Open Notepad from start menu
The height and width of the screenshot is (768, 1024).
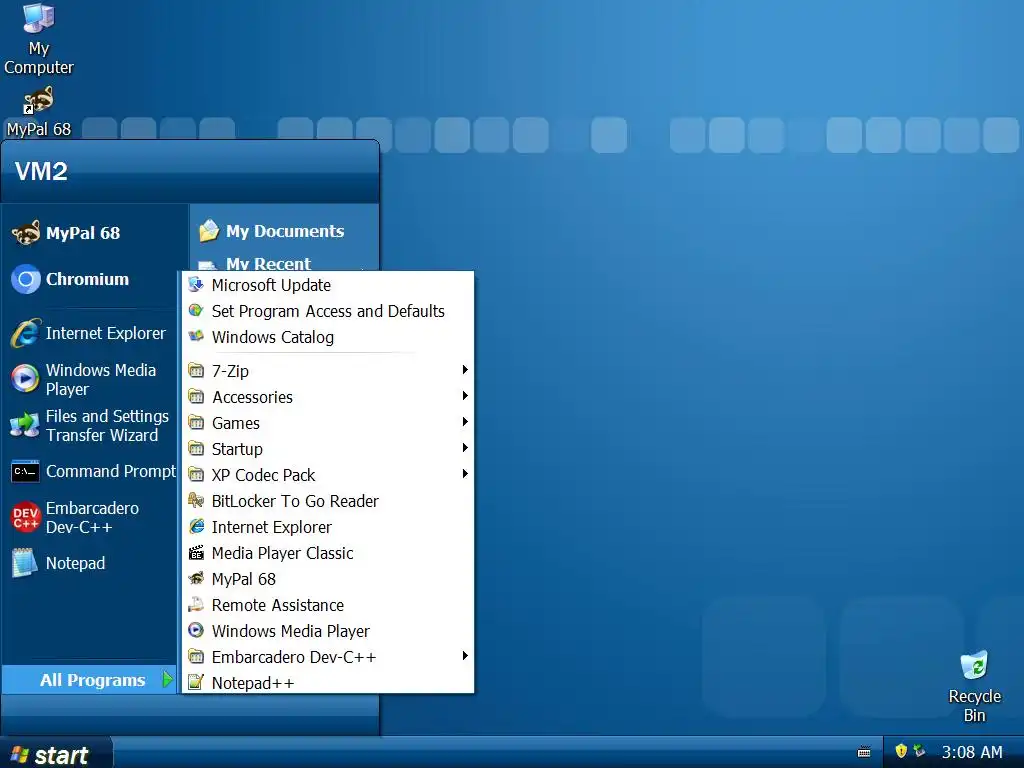(89, 564)
